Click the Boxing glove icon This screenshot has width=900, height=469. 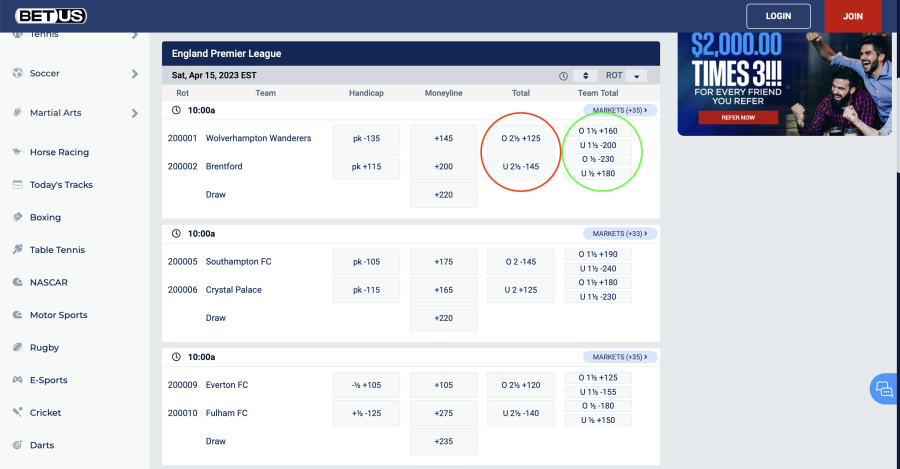pos(18,217)
